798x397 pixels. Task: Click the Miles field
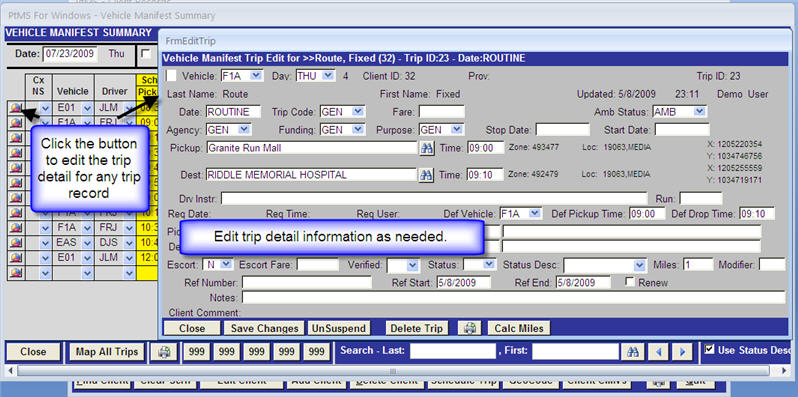698,265
